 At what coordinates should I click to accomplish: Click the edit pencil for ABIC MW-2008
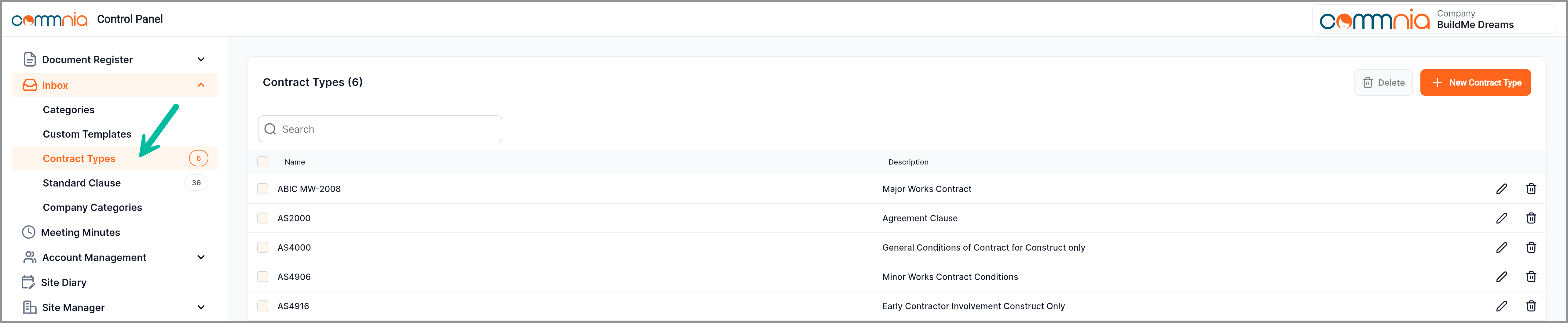1501,189
